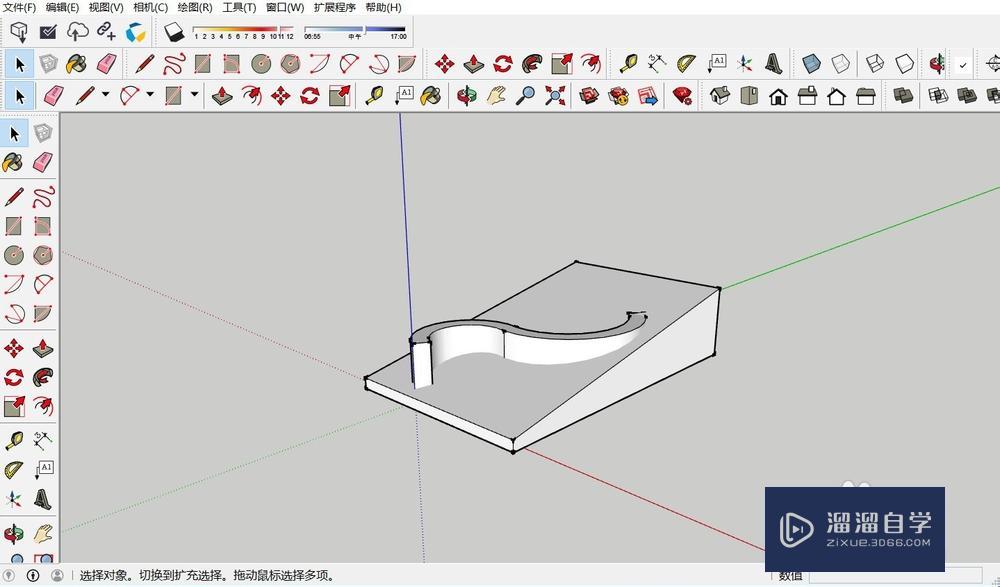Select Rotated Rectangle tool in left sidebar
Image resolution: width=1000 pixels, height=587 pixels.
coord(43,226)
